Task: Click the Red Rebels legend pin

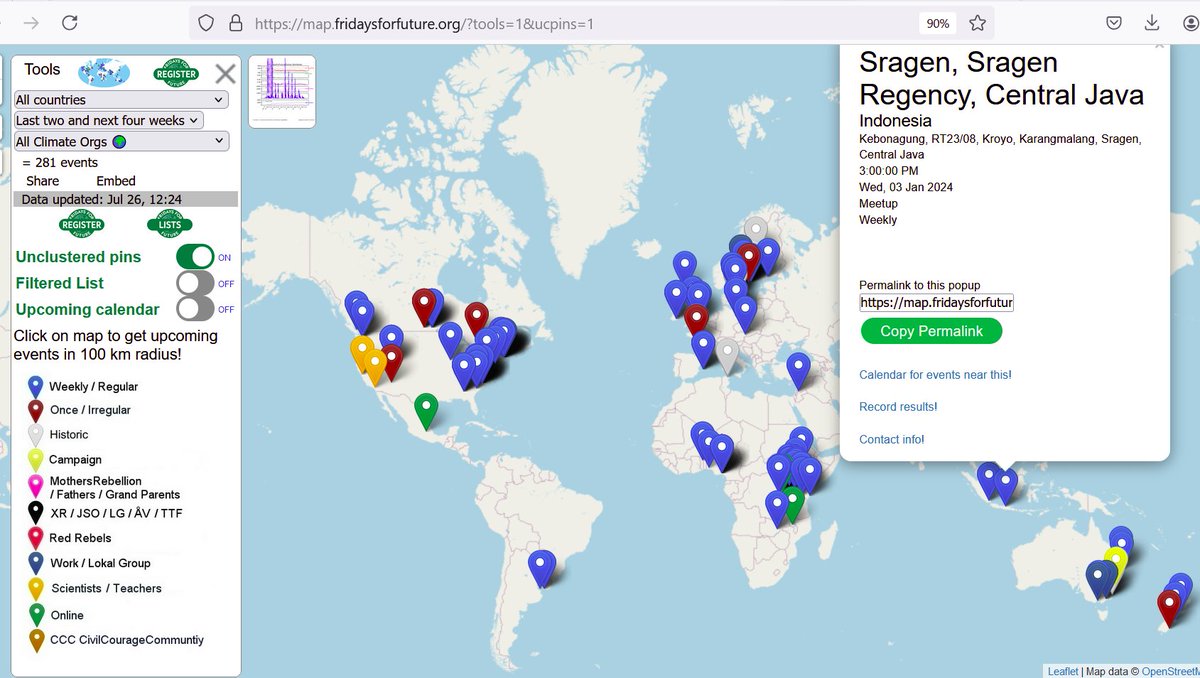Action: [x=36, y=538]
